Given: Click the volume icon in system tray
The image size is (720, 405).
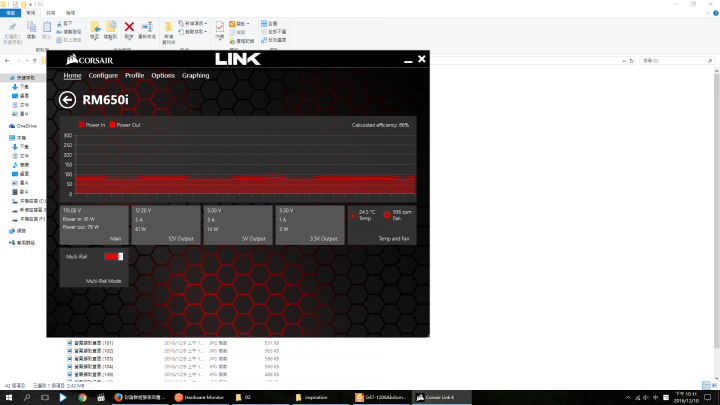Looking at the screenshot, I should [646, 398].
